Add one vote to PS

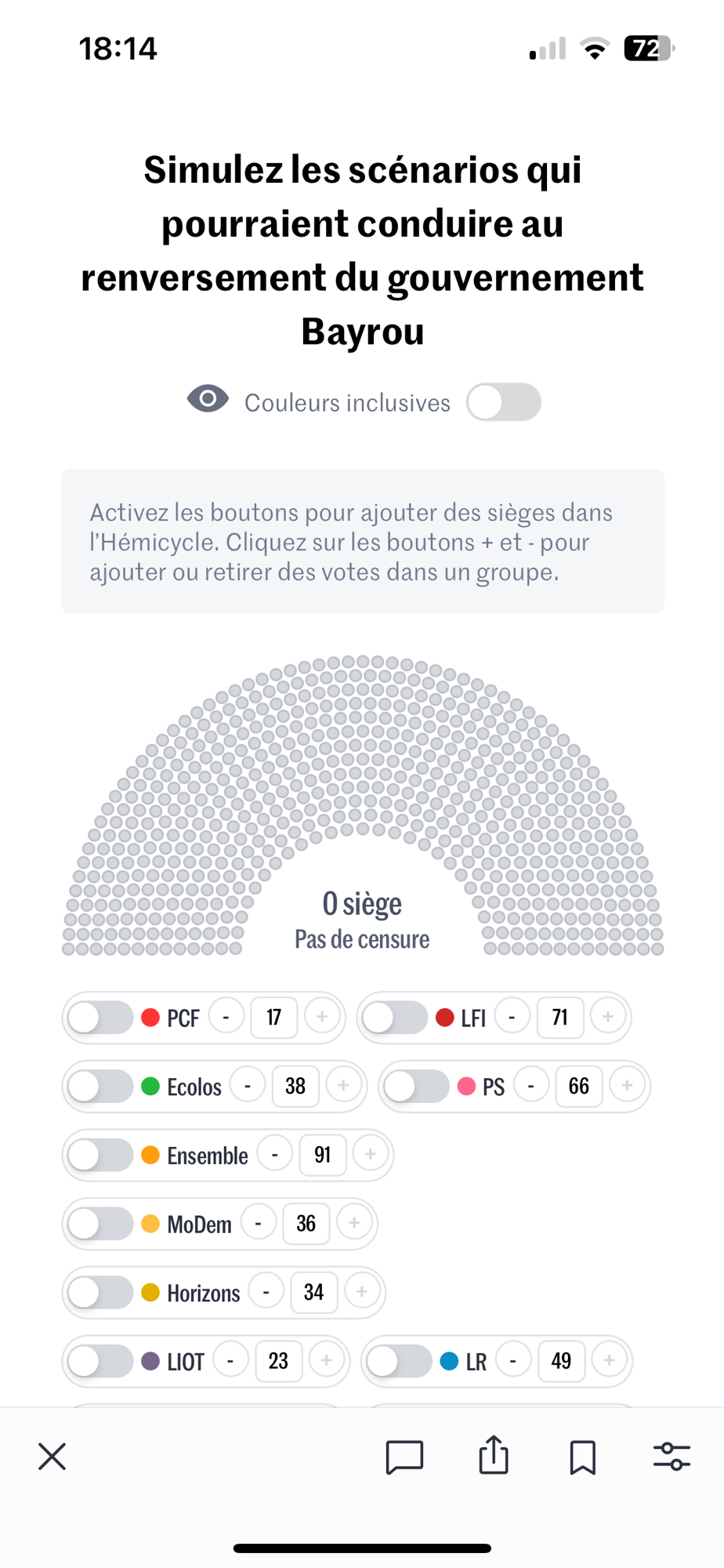click(x=627, y=1086)
